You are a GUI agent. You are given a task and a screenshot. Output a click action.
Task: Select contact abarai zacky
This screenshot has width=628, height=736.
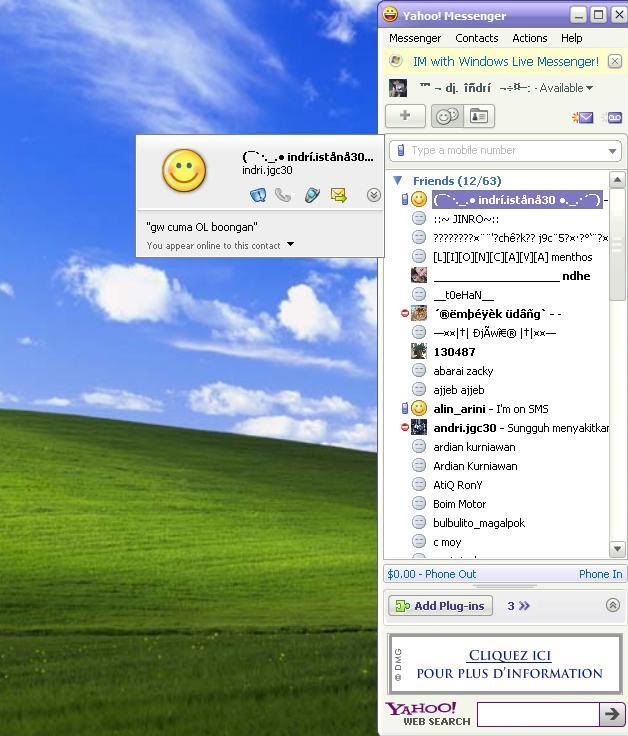463,371
